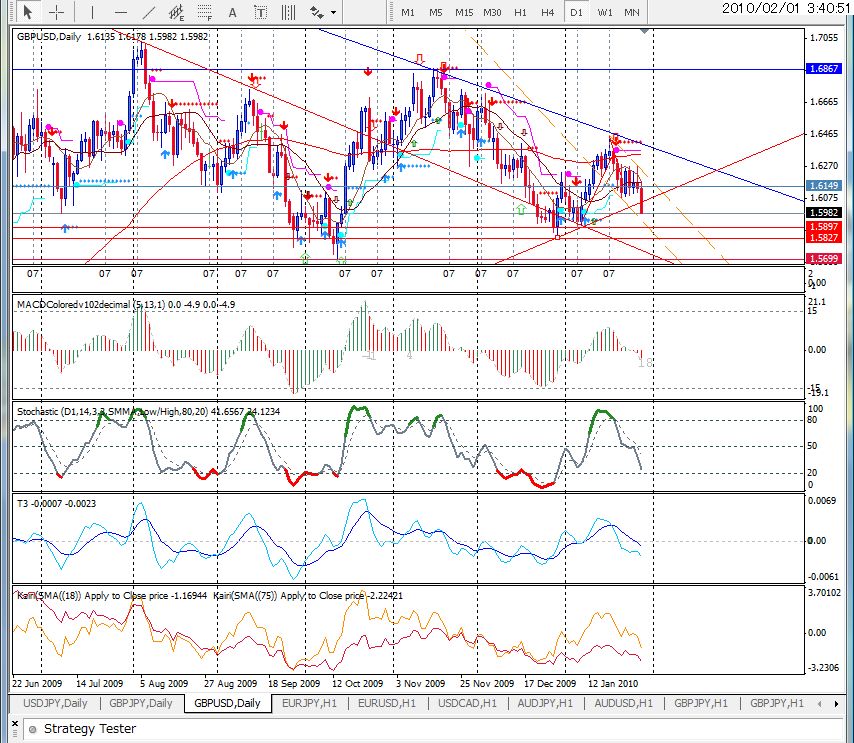The width and height of the screenshot is (854, 743).
Task: Close the Strategy Tester panel
Action: (x=15, y=724)
